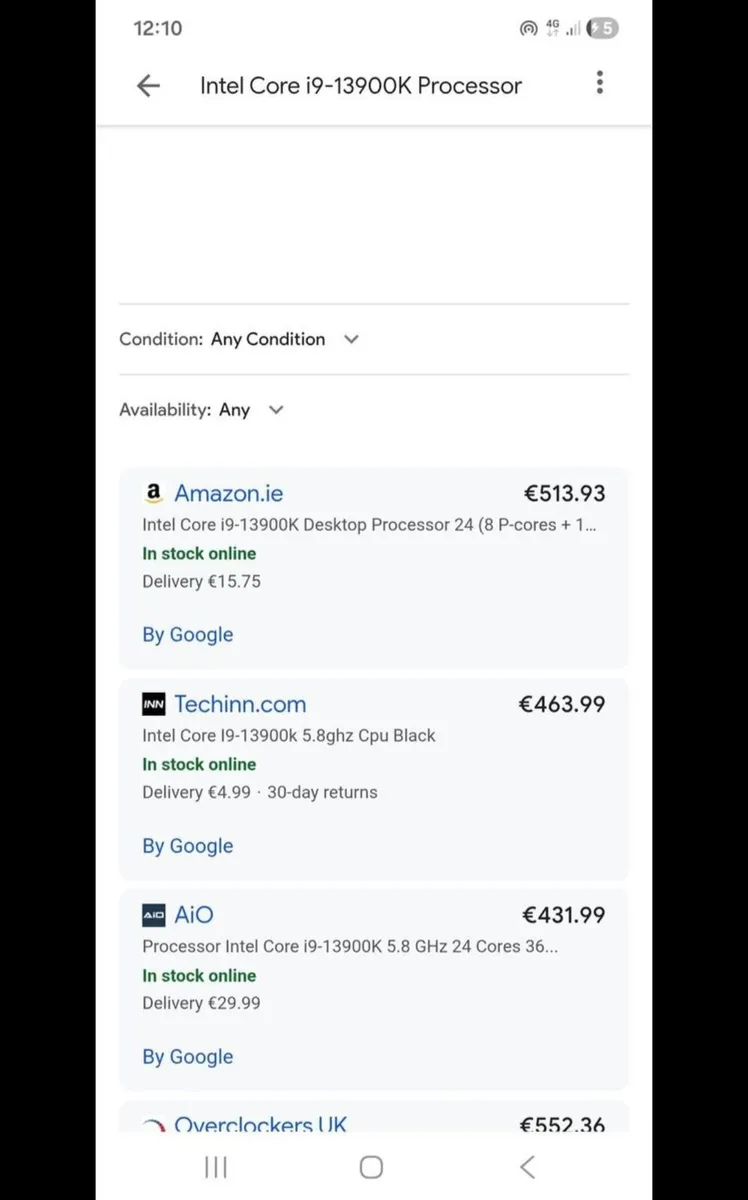This screenshot has width=748, height=1200.
Task: Tap the back arrow in the header
Action: click(x=148, y=86)
